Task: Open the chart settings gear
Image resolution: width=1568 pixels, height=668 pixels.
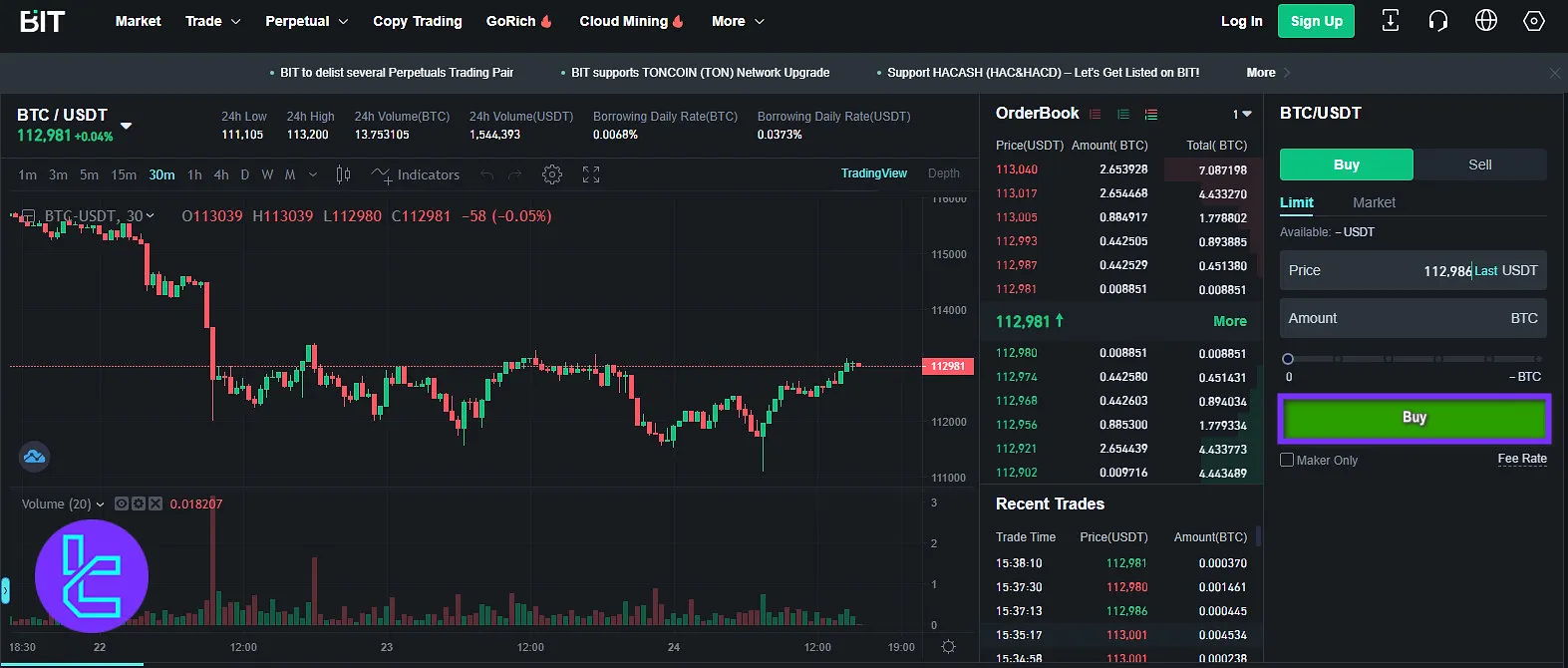Action: (551, 174)
